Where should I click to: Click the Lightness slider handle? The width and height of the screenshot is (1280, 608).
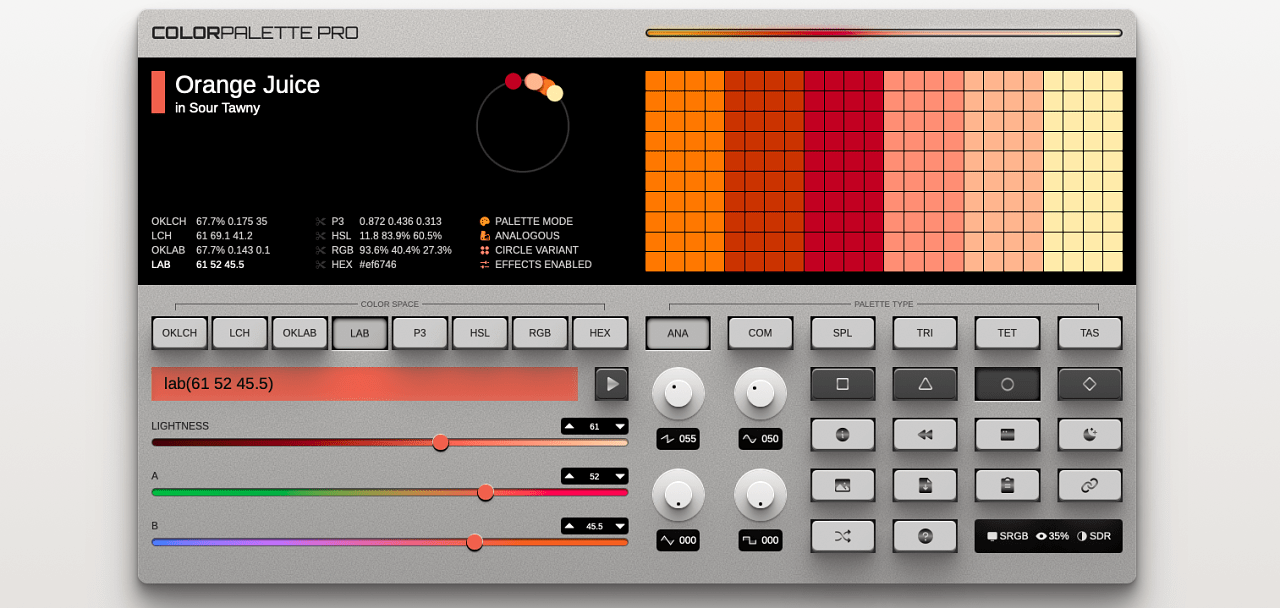[x=440, y=442]
